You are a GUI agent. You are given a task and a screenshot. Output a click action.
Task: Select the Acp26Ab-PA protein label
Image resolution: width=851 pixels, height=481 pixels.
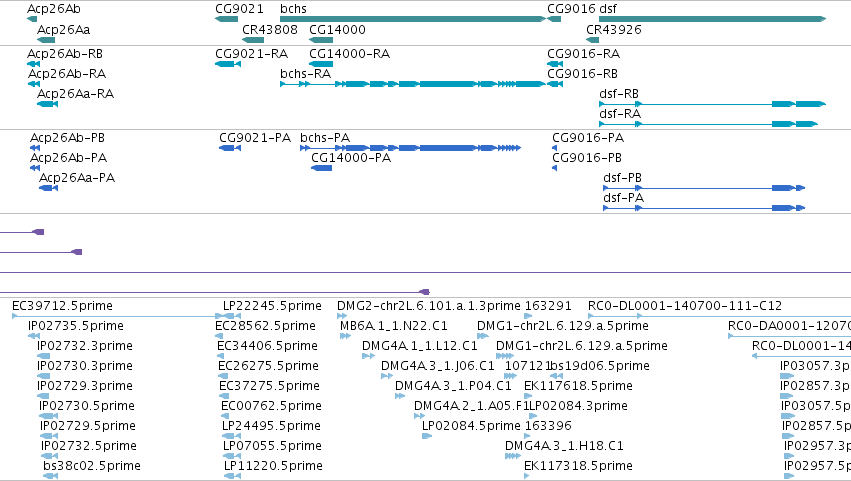pos(68,158)
